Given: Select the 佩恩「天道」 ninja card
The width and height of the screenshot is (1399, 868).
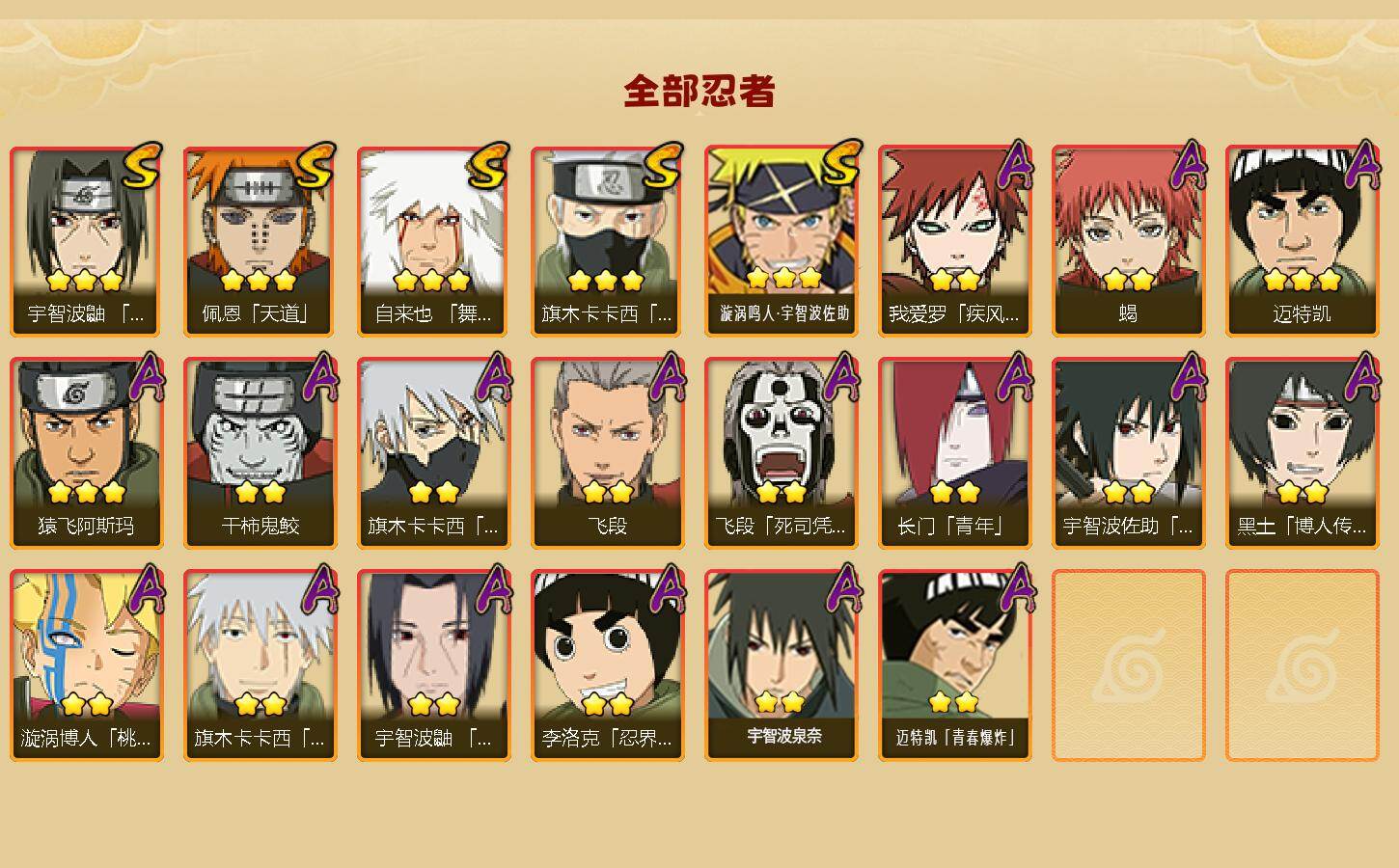Looking at the screenshot, I should [260, 241].
